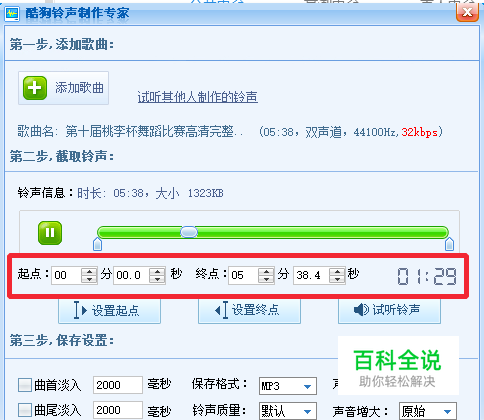Open the volume boost dropdown
The height and width of the screenshot is (420, 484).
pyautogui.click(x=428, y=411)
